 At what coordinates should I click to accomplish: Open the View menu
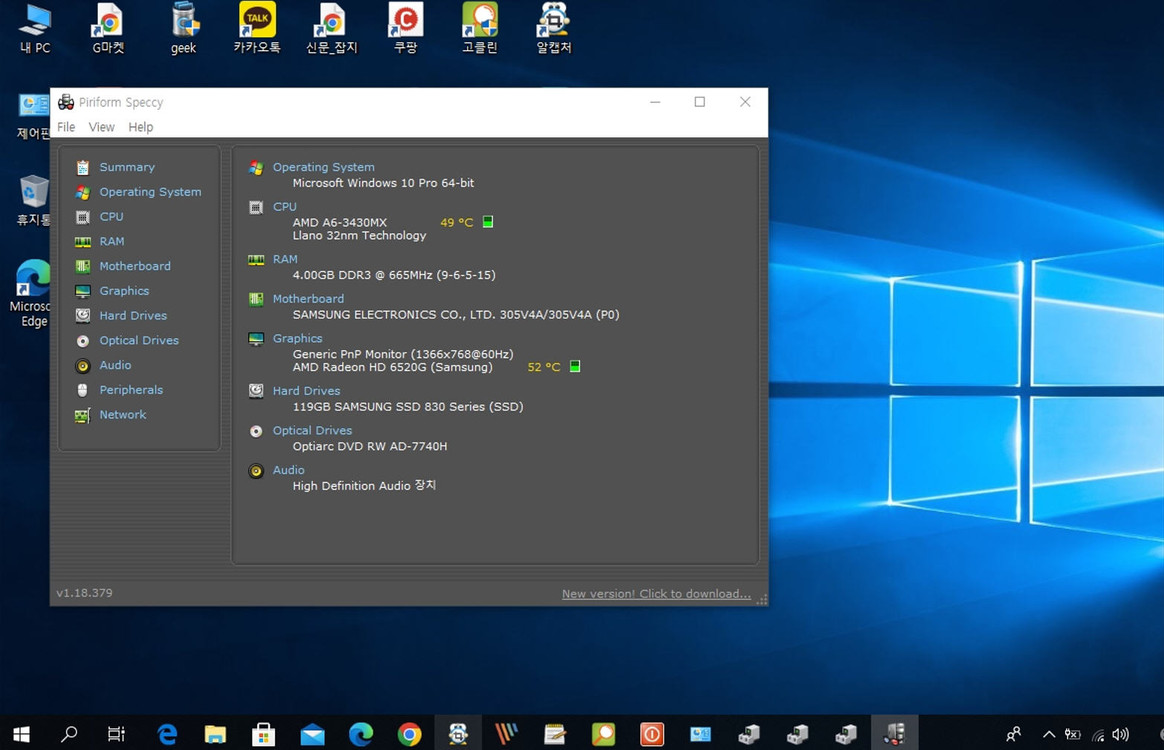101,127
